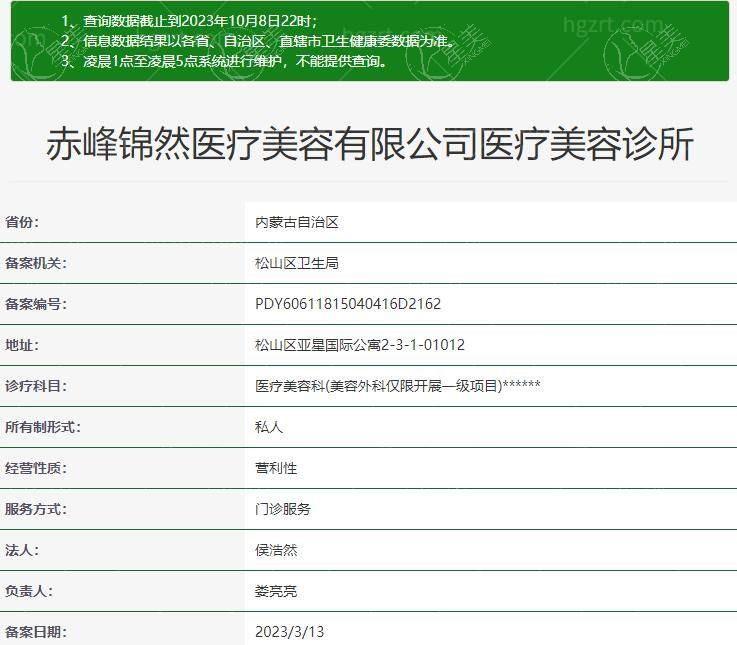Image resolution: width=737 pixels, height=645 pixels.
Task: Click the notice line about 卫生健康委数据为准
Action: click(258, 41)
